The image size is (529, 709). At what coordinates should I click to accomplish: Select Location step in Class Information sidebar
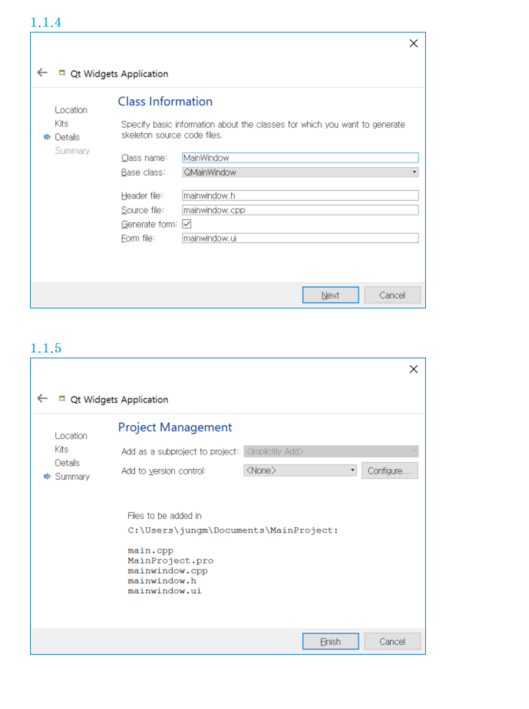point(71,110)
